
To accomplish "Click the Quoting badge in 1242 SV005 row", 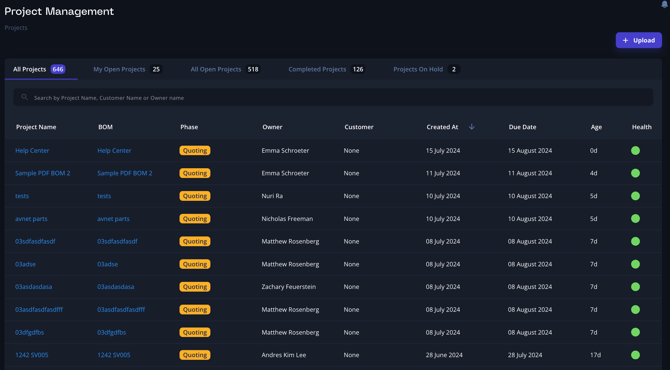I will tap(195, 355).
